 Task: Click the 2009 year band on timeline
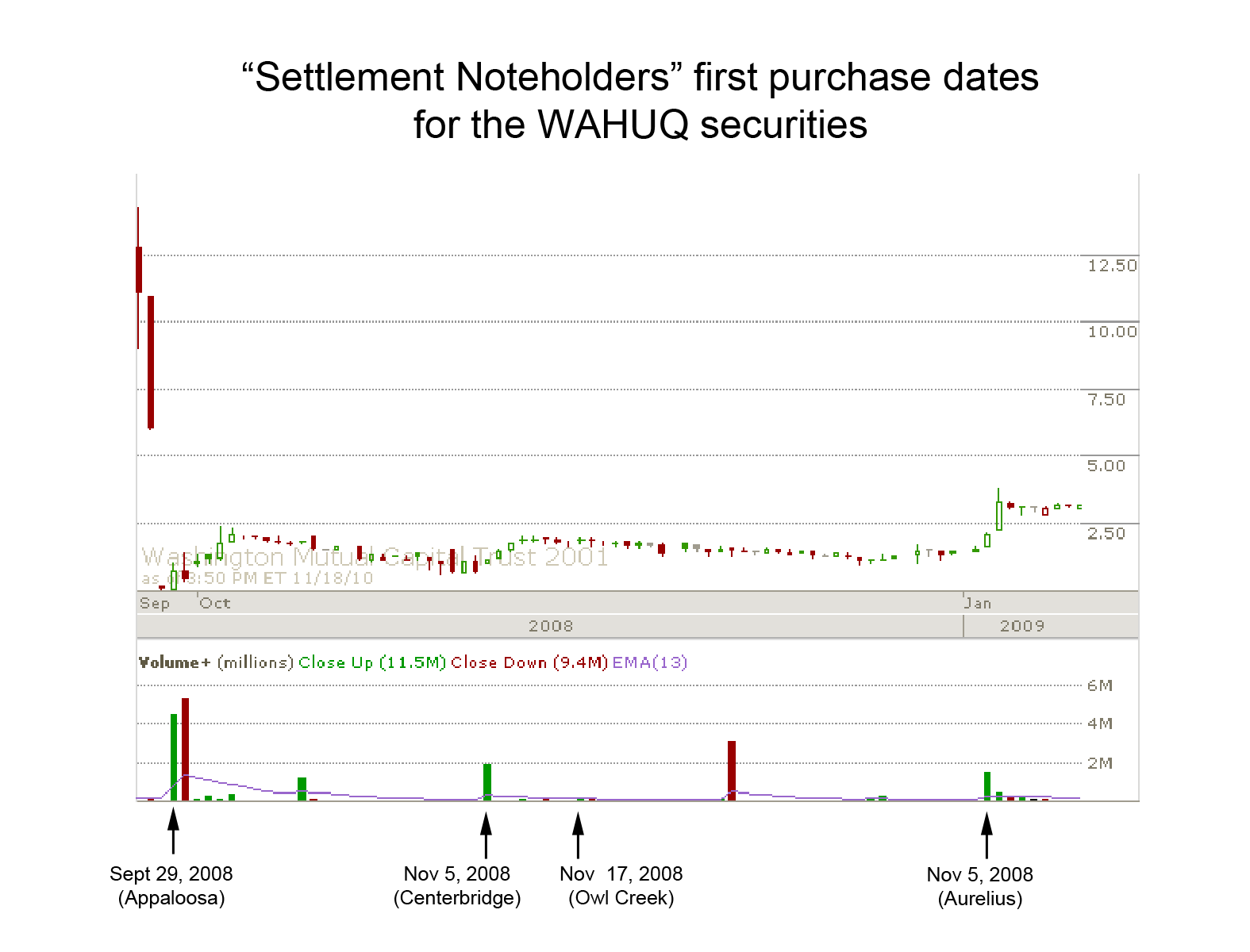1022,626
